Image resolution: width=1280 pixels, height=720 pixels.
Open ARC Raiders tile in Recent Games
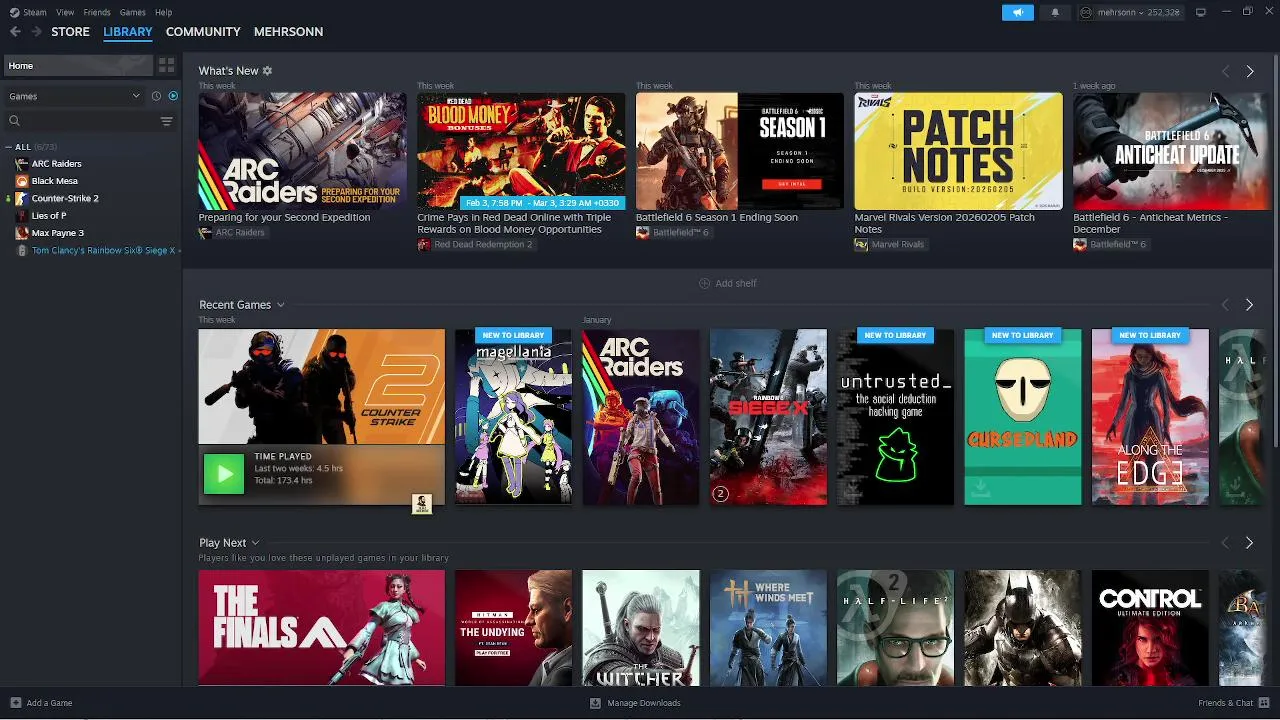click(x=641, y=417)
